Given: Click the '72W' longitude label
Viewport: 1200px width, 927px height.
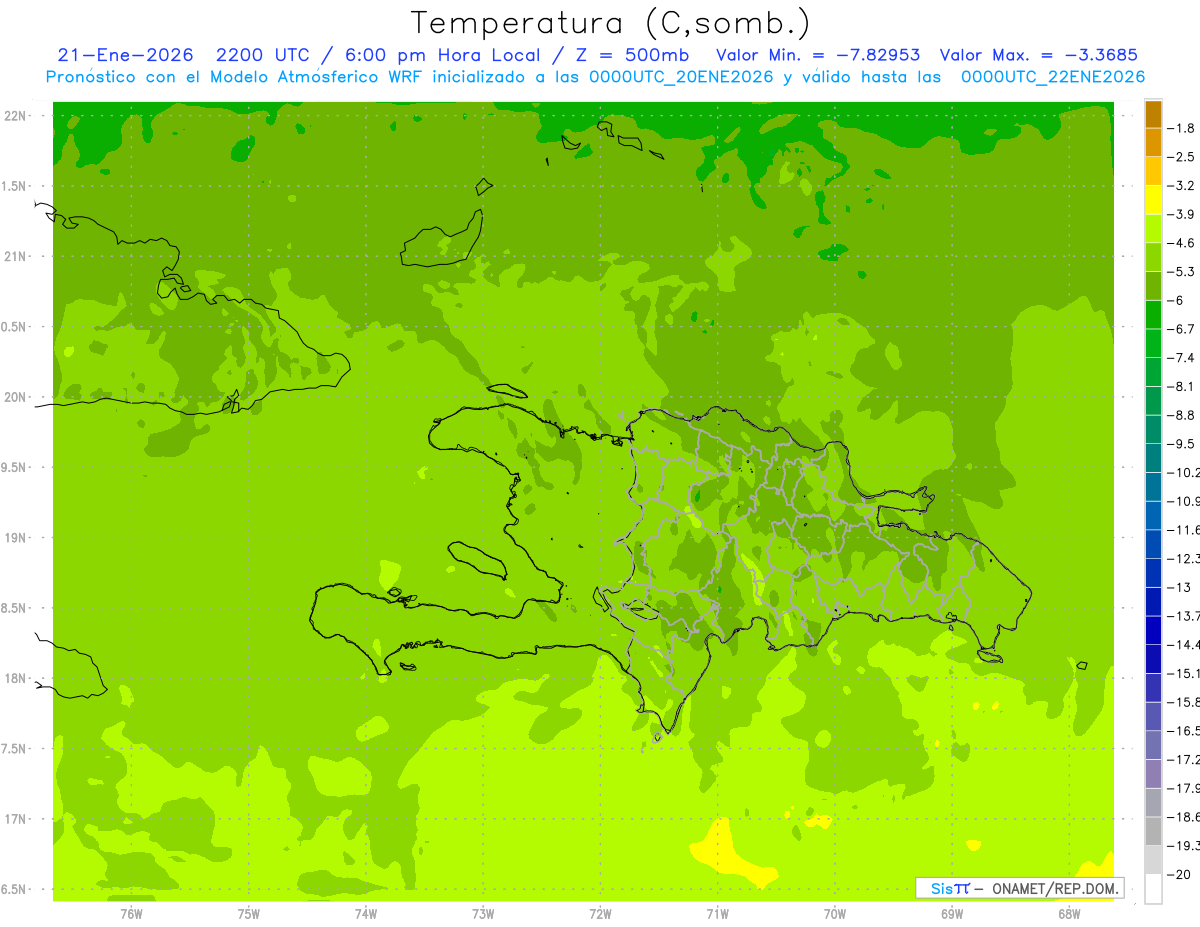Looking at the screenshot, I should 600,913.
